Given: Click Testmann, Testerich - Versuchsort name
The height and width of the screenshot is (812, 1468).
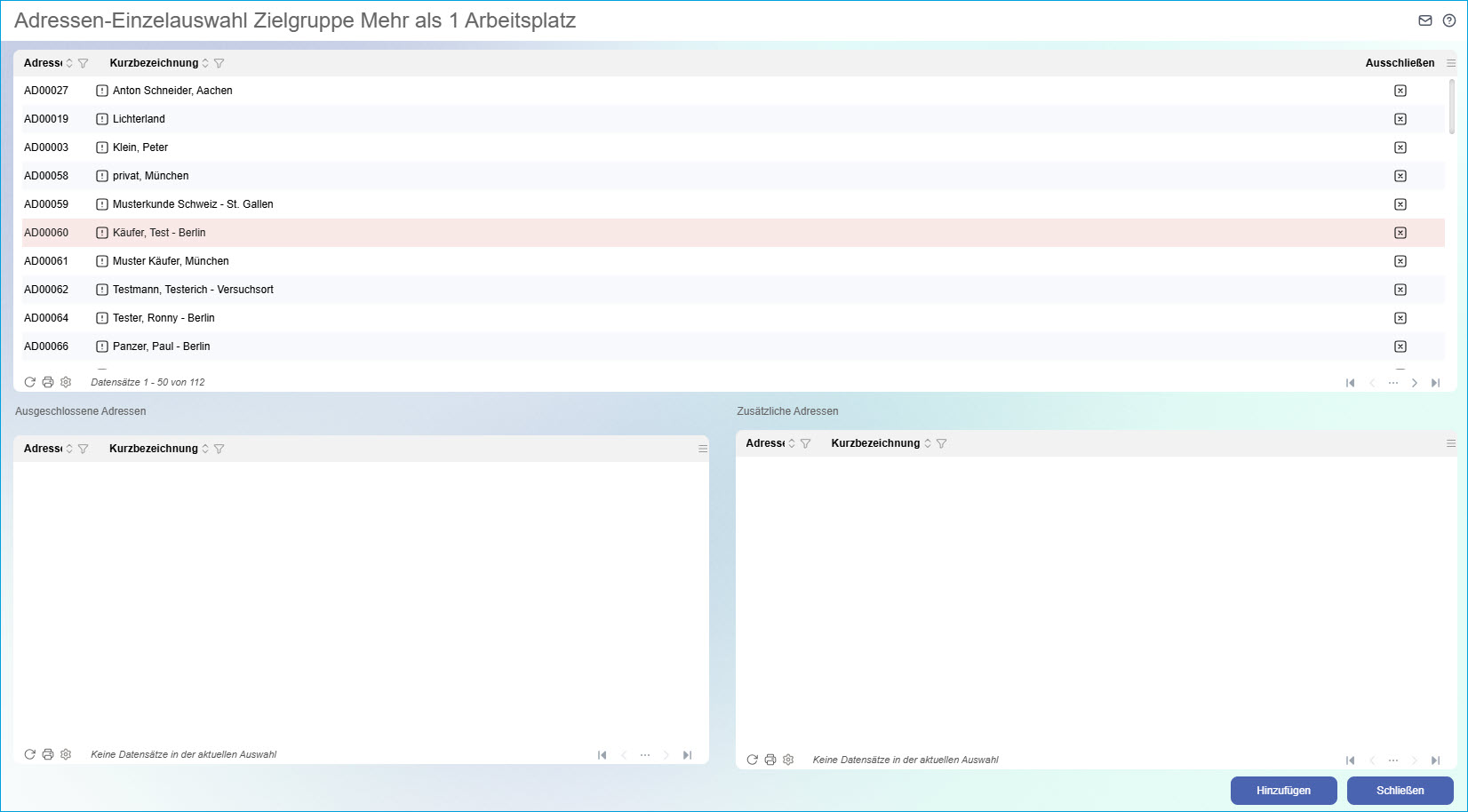Looking at the screenshot, I should pyautogui.click(x=193, y=290).
